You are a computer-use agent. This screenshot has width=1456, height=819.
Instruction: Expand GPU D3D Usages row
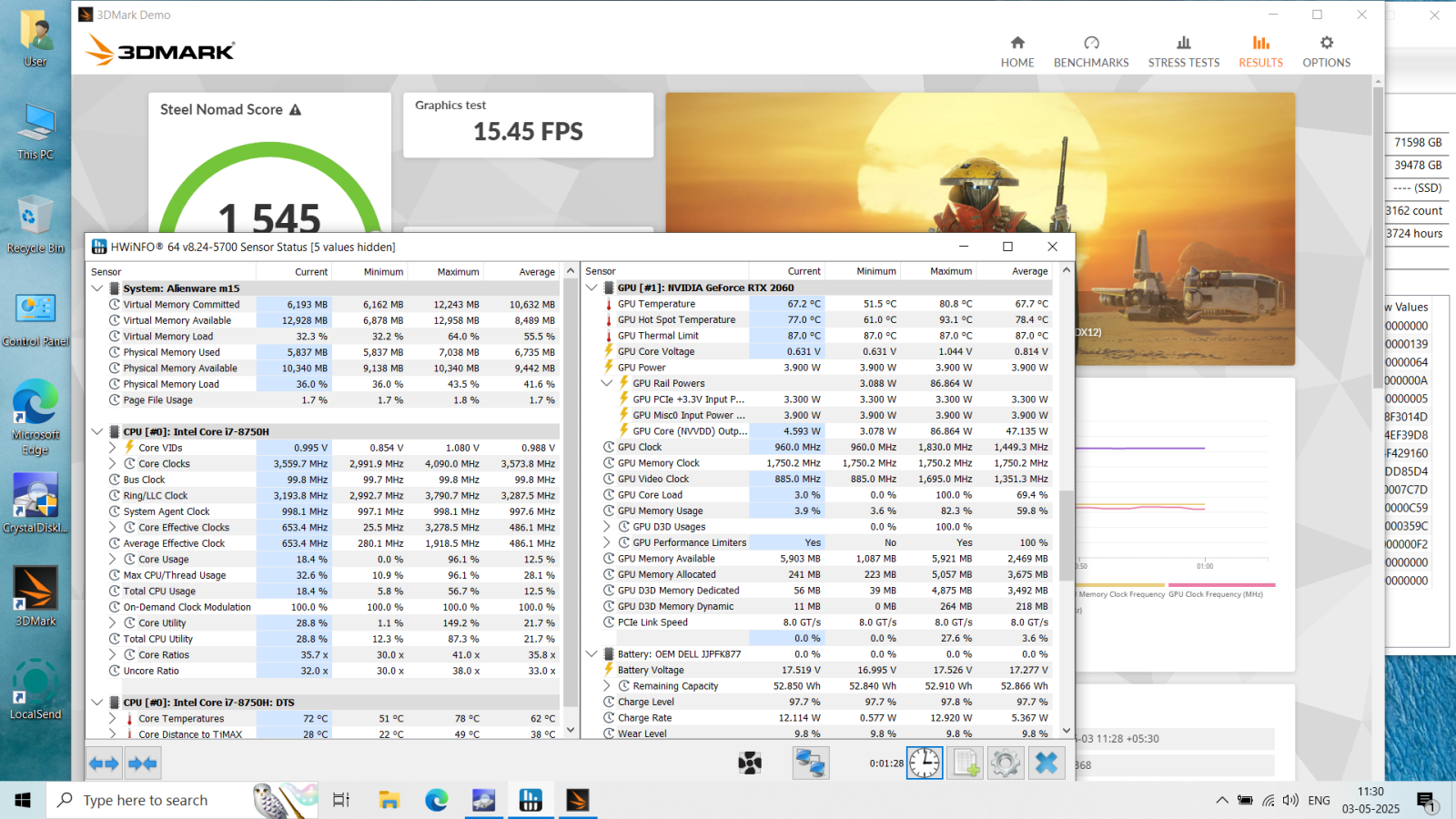pos(607,527)
